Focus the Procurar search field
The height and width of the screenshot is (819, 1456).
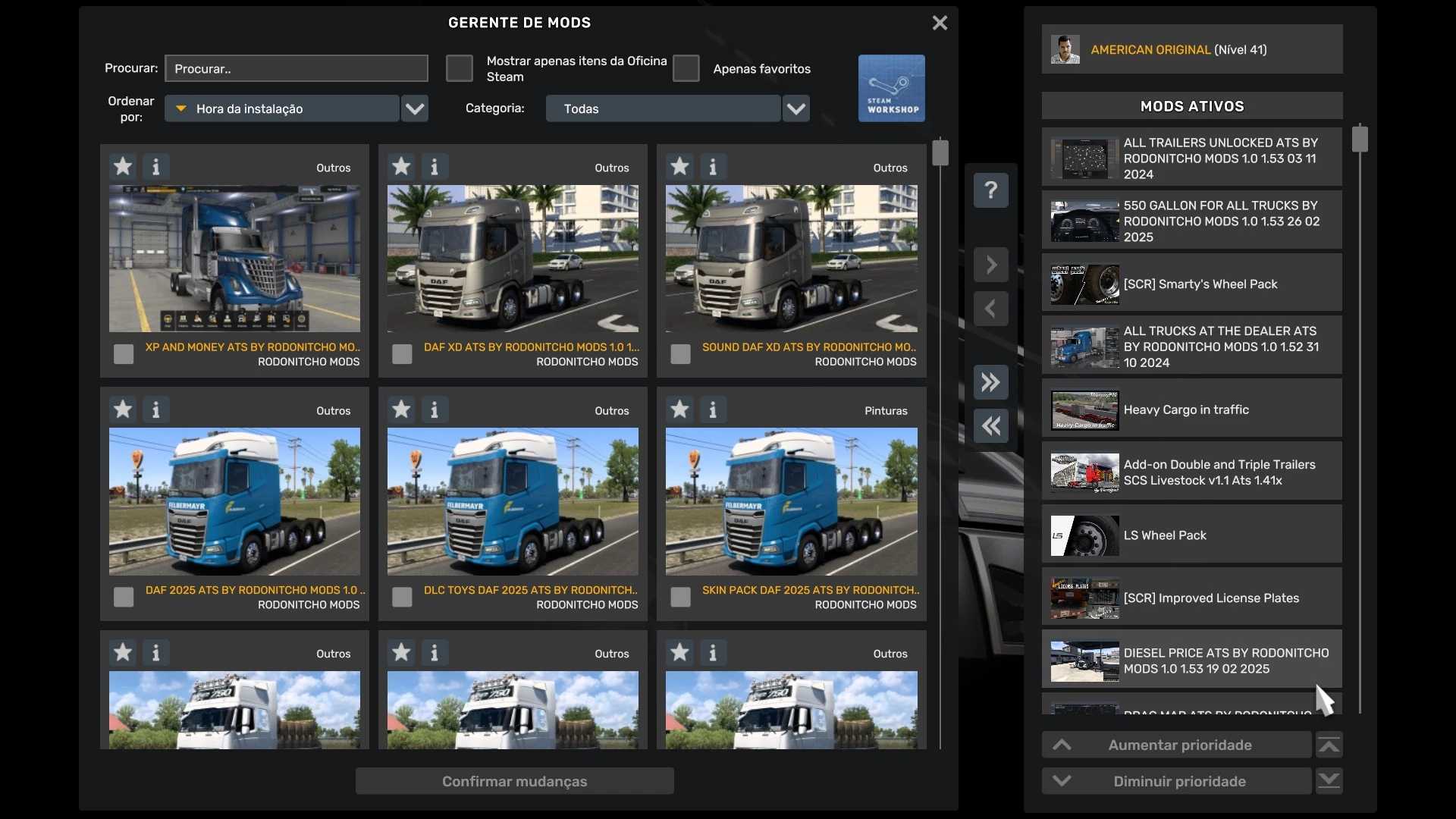point(297,68)
